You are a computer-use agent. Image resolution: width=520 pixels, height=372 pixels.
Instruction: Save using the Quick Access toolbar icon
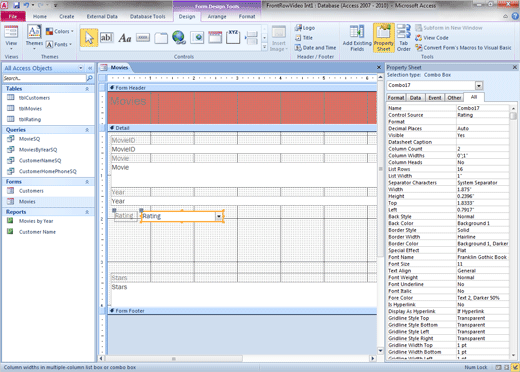pyautogui.click(x=17, y=5)
